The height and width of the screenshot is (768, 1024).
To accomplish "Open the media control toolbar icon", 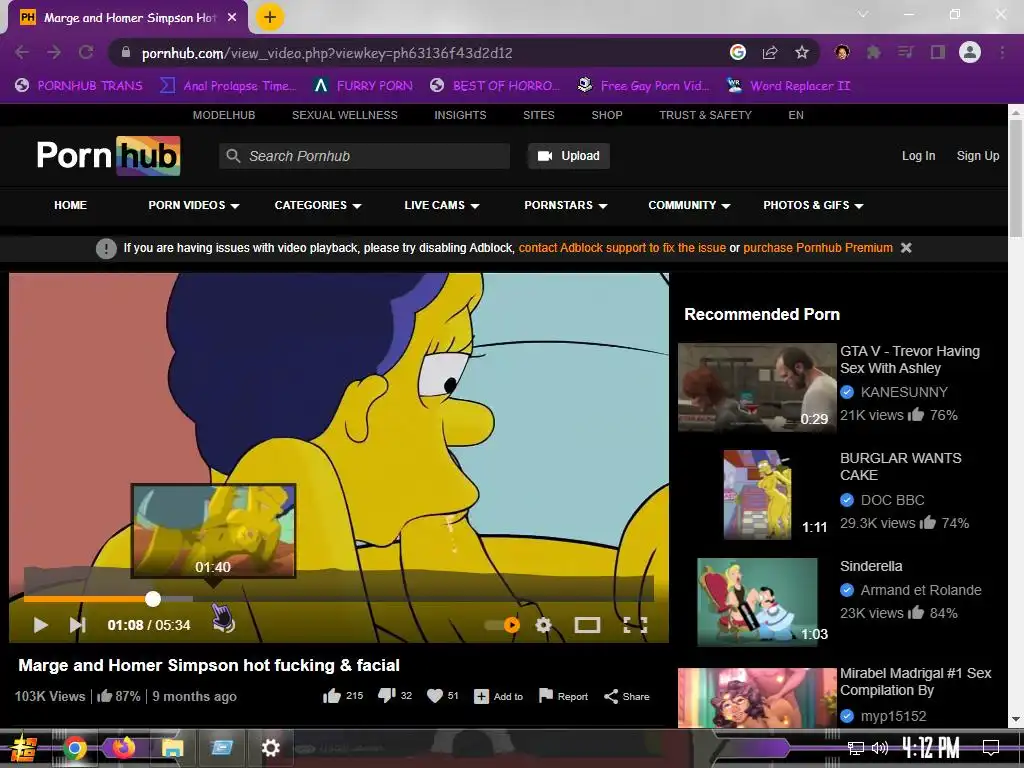I will [905, 52].
